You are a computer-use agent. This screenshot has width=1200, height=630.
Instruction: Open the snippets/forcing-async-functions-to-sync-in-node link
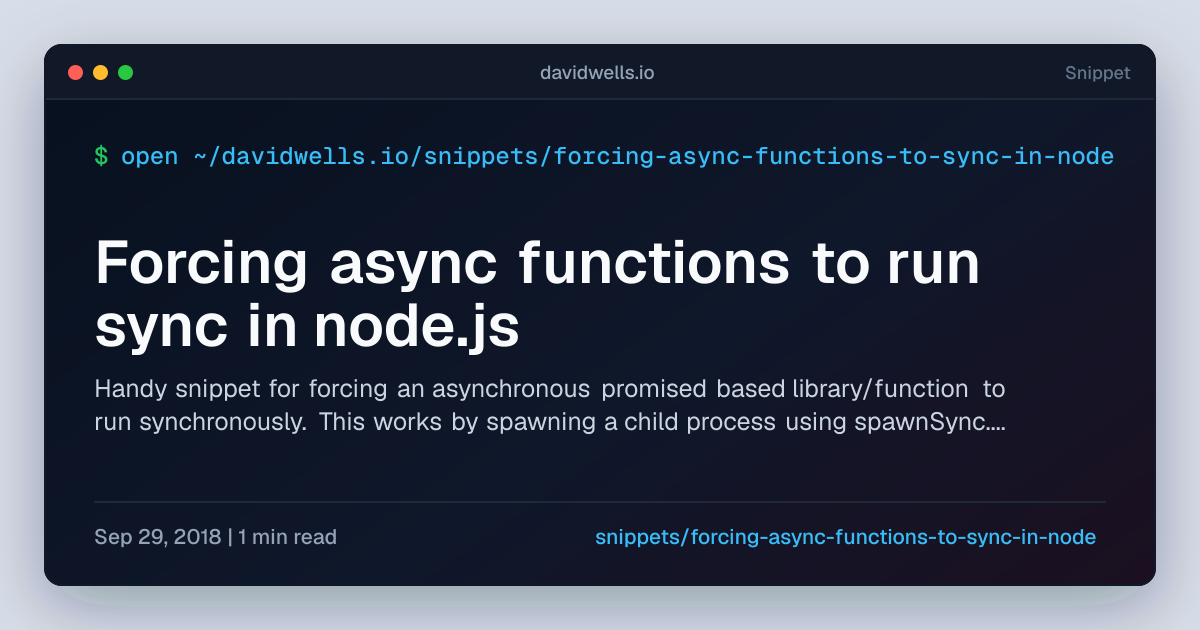(x=846, y=537)
